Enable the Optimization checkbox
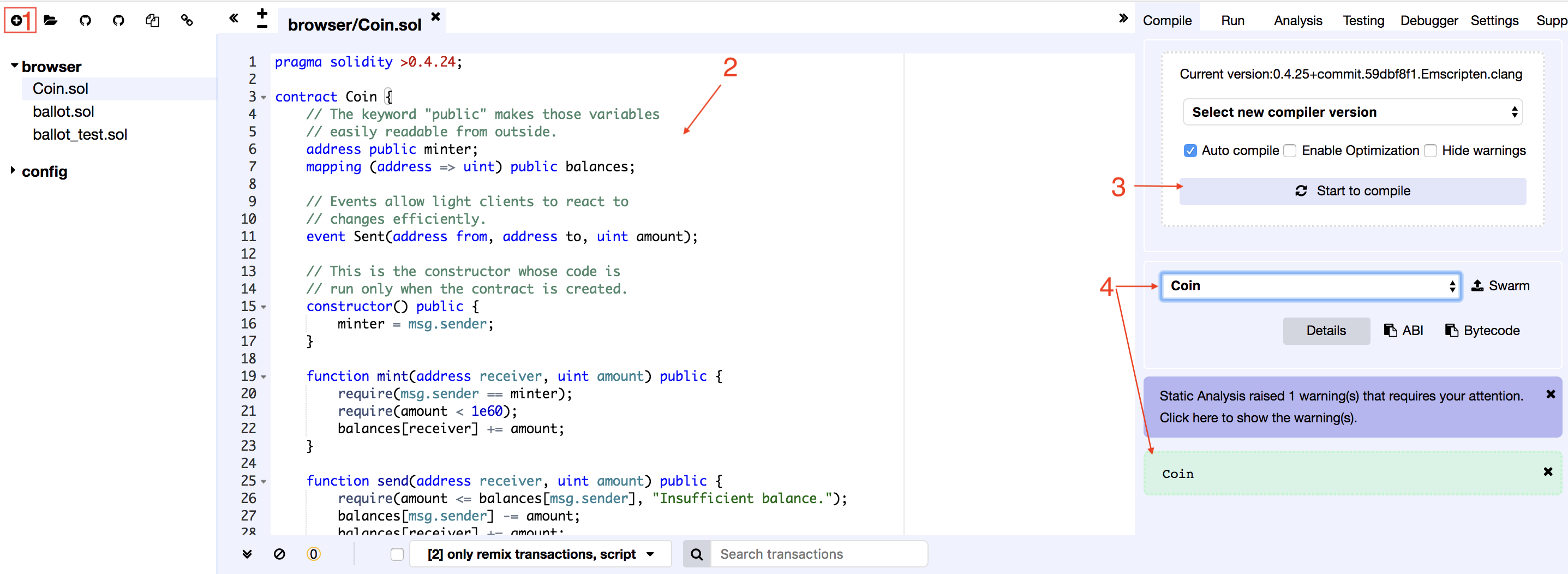Screen dimensions: 1568x574 tap(1290, 151)
